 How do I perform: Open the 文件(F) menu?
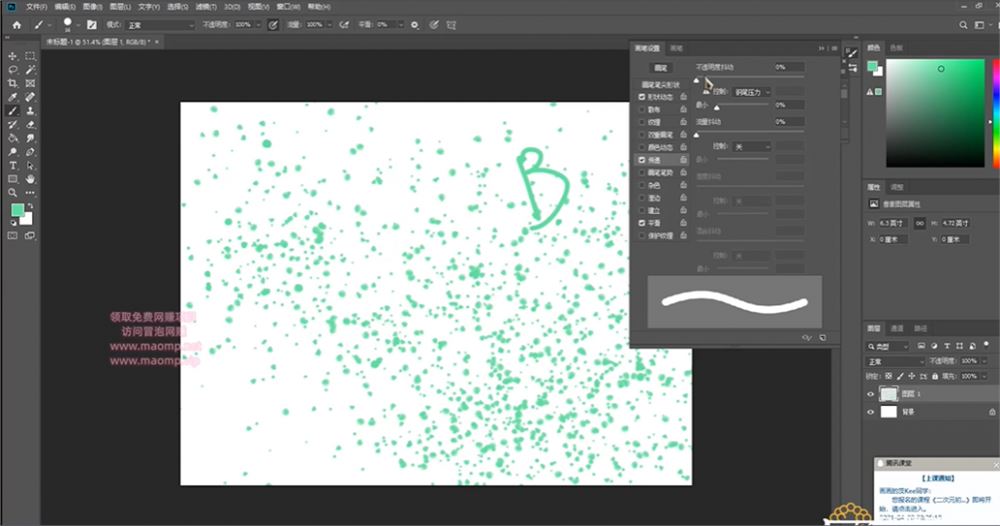[36, 6]
